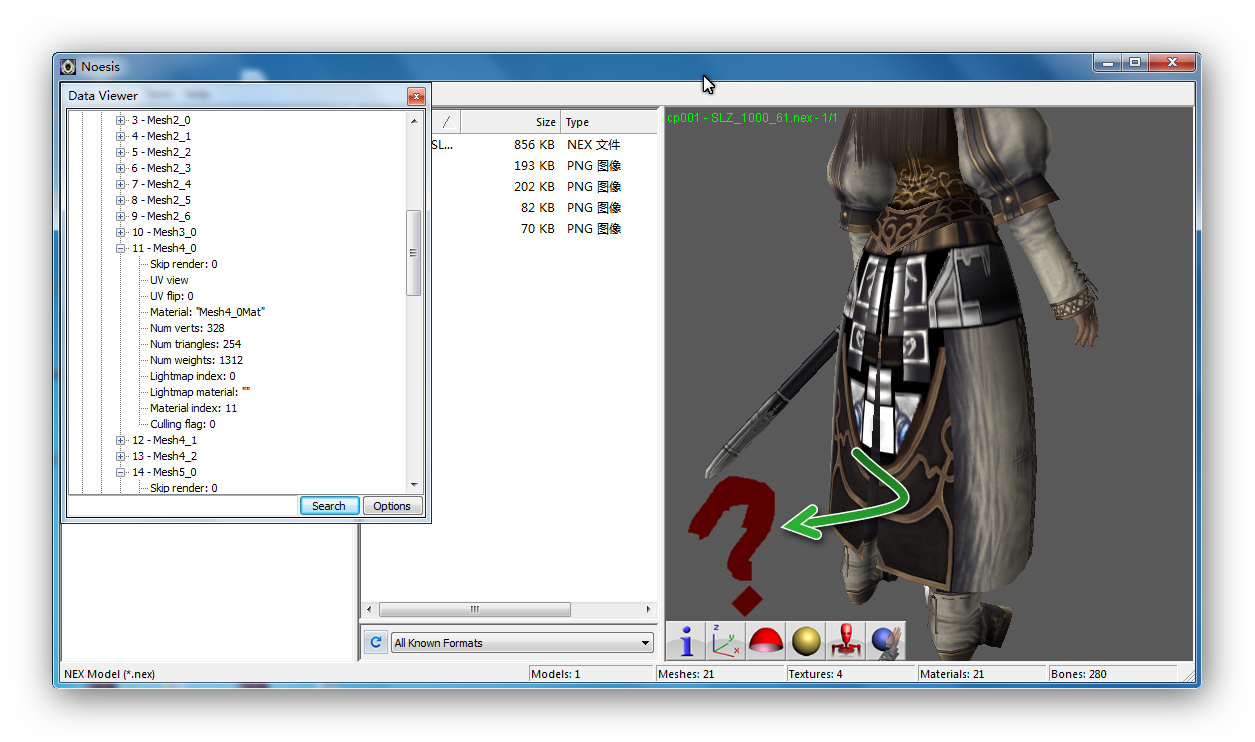Sort files by Size column header
This screenshot has height=742, width=1255.
point(510,122)
